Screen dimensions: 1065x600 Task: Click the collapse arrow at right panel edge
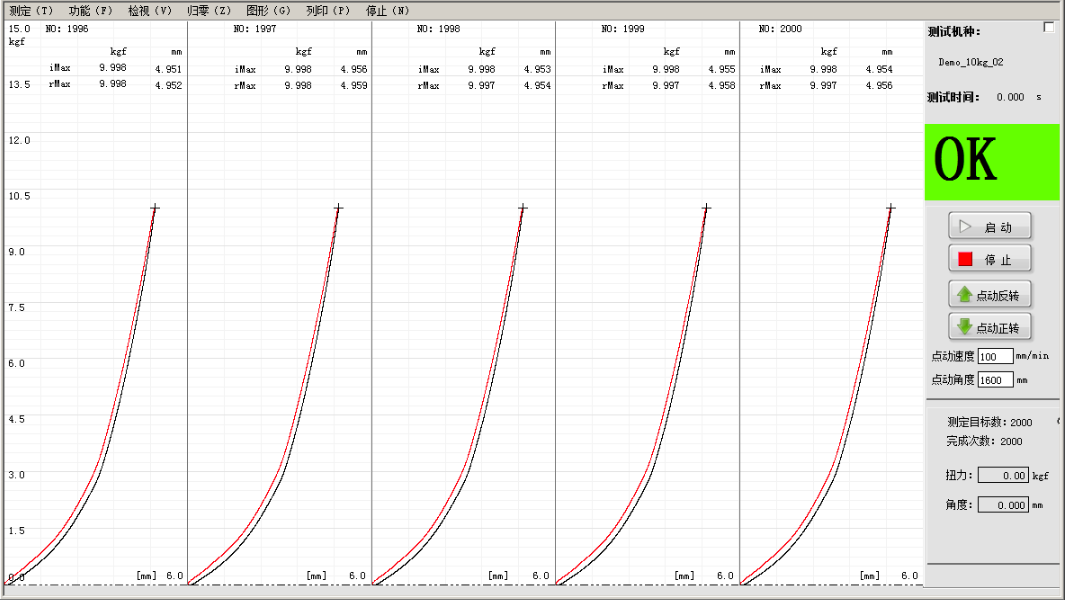pos(1058,421)
